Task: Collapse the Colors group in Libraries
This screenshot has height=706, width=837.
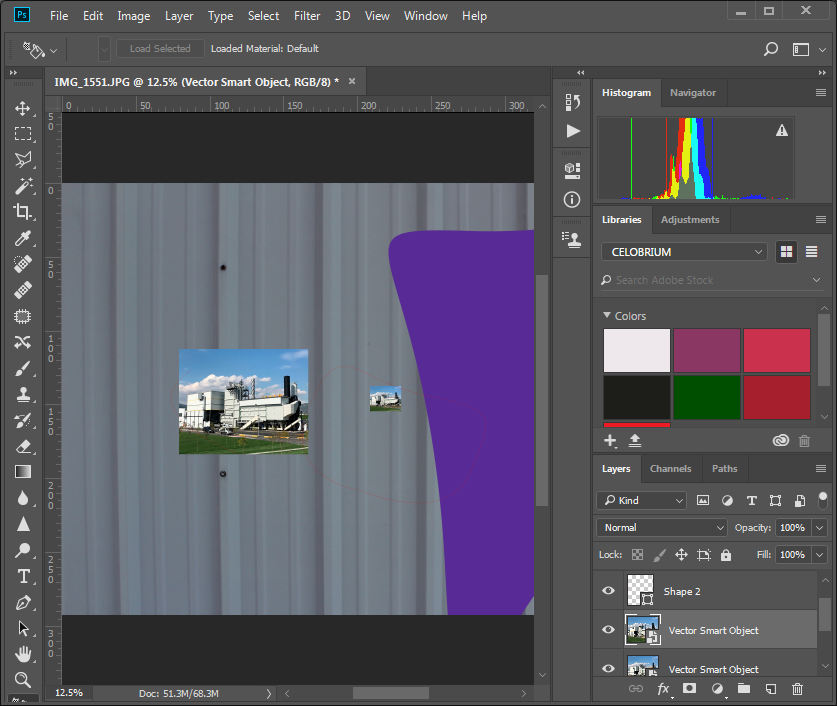Action: (x=607, y=315)
